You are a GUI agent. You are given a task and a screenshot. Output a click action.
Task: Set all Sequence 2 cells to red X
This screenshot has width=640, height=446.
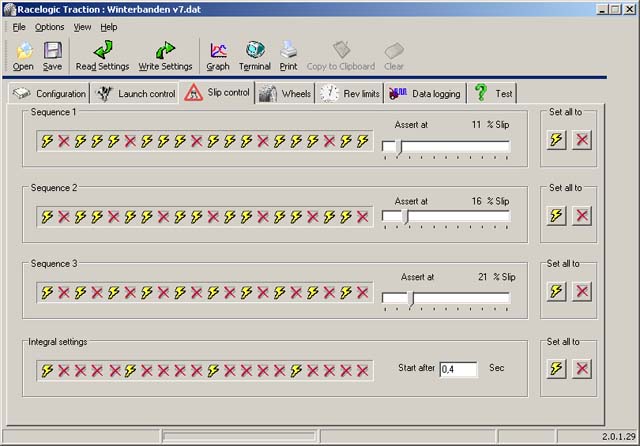click(582, 215)
